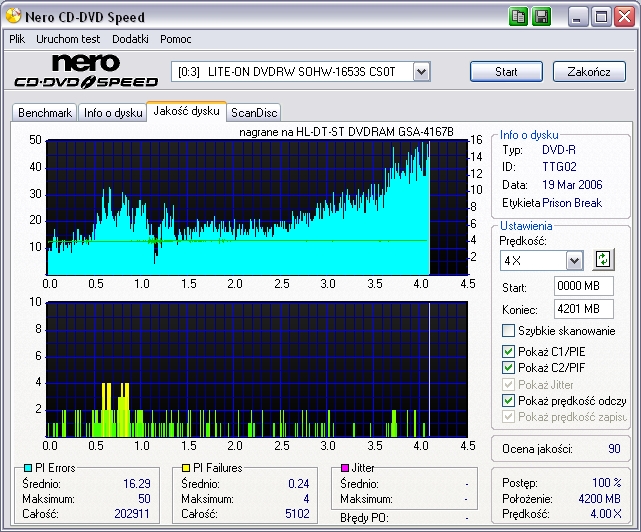Click the PI Failures Maksimum value 4
641x532 pixels.
pyautogui.click(x=306, y=498)
